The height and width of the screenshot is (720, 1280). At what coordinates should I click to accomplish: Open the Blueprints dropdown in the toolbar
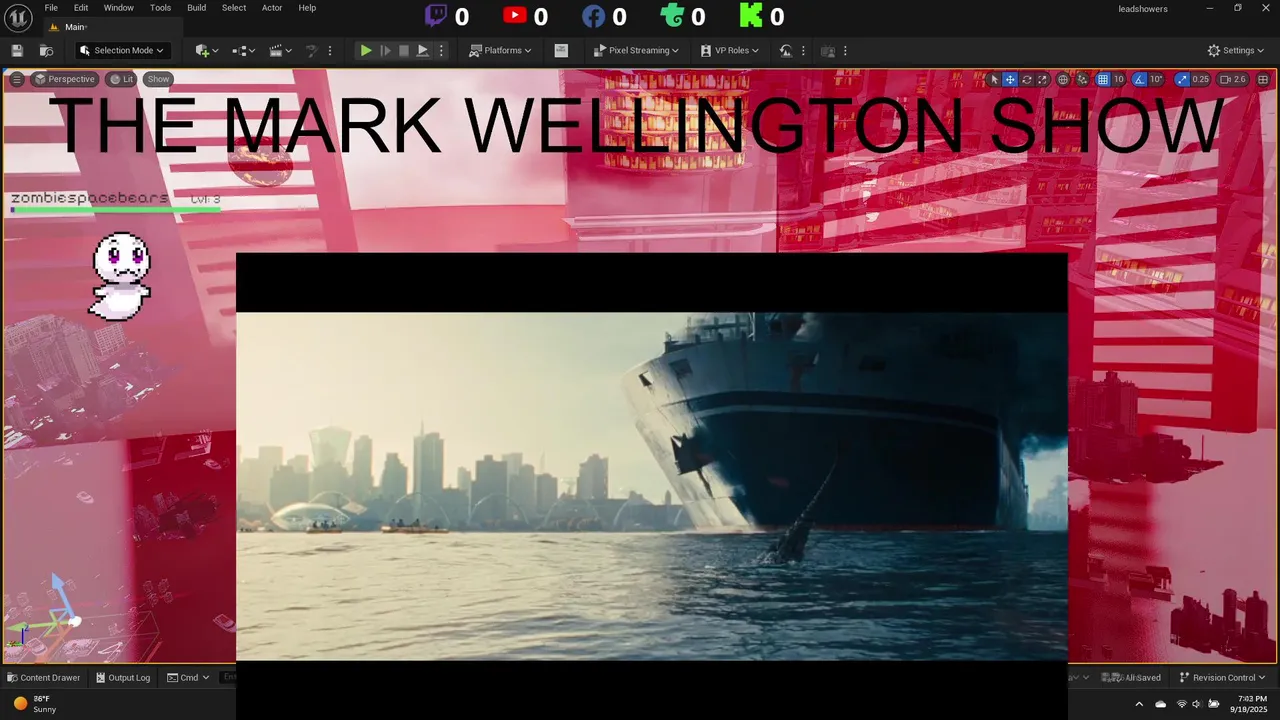(243, 51)
